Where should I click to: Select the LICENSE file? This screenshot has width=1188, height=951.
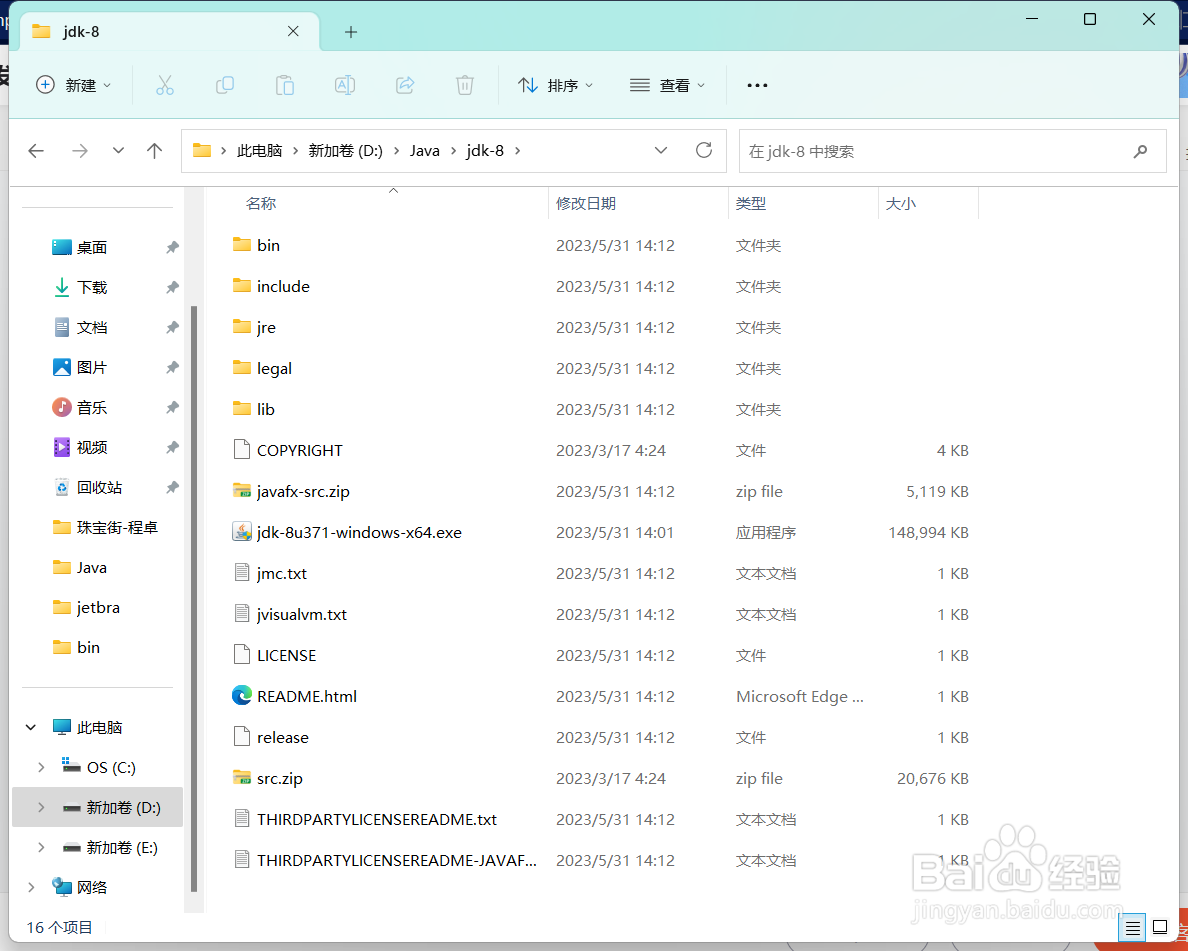pyautogui.click(x=286, y=655)
